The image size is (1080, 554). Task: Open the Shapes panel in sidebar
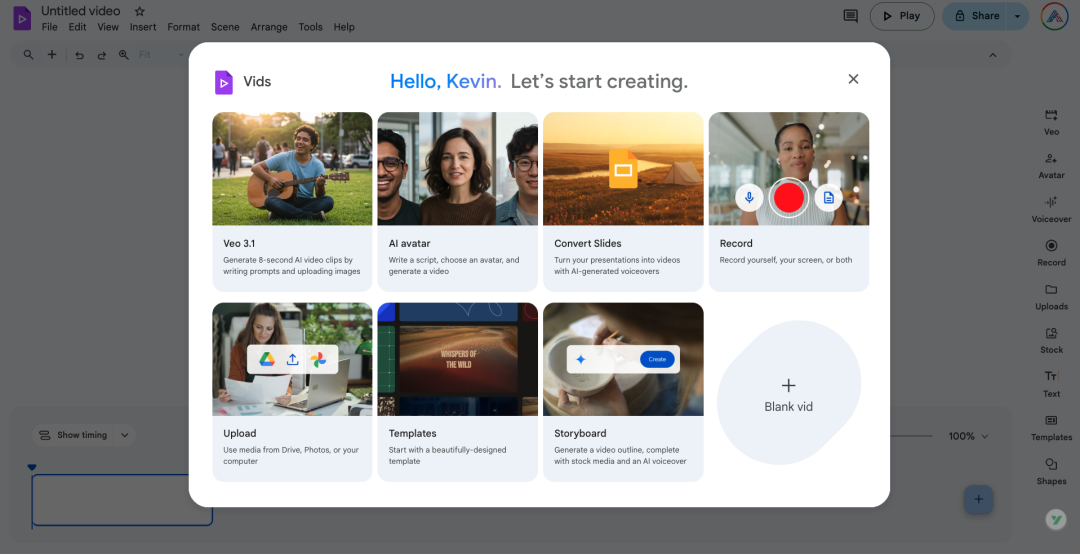point(1051,471)
